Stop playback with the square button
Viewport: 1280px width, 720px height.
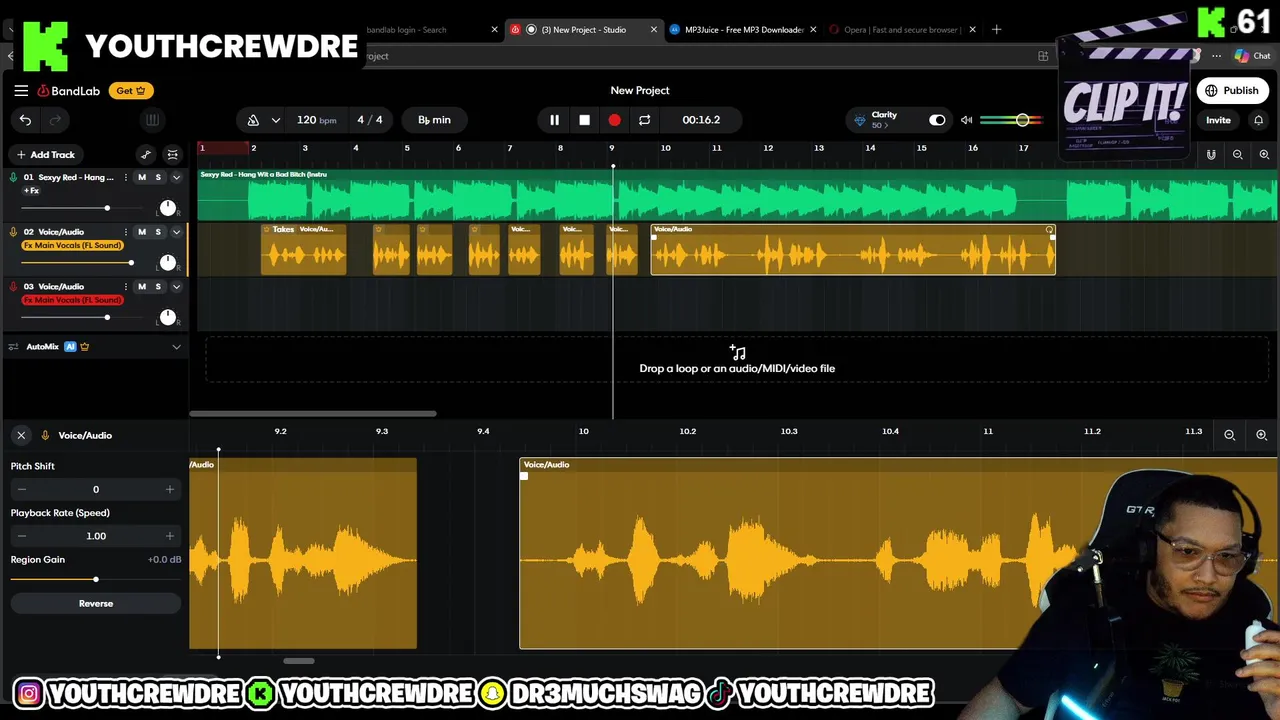tap(584, 120)
